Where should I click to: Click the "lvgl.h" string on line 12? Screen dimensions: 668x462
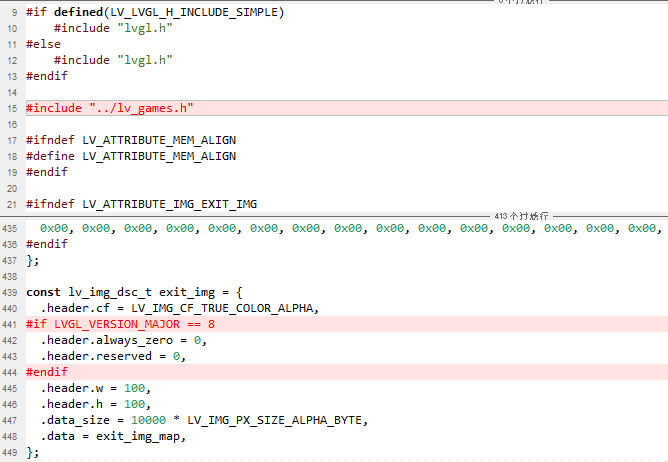146,60
